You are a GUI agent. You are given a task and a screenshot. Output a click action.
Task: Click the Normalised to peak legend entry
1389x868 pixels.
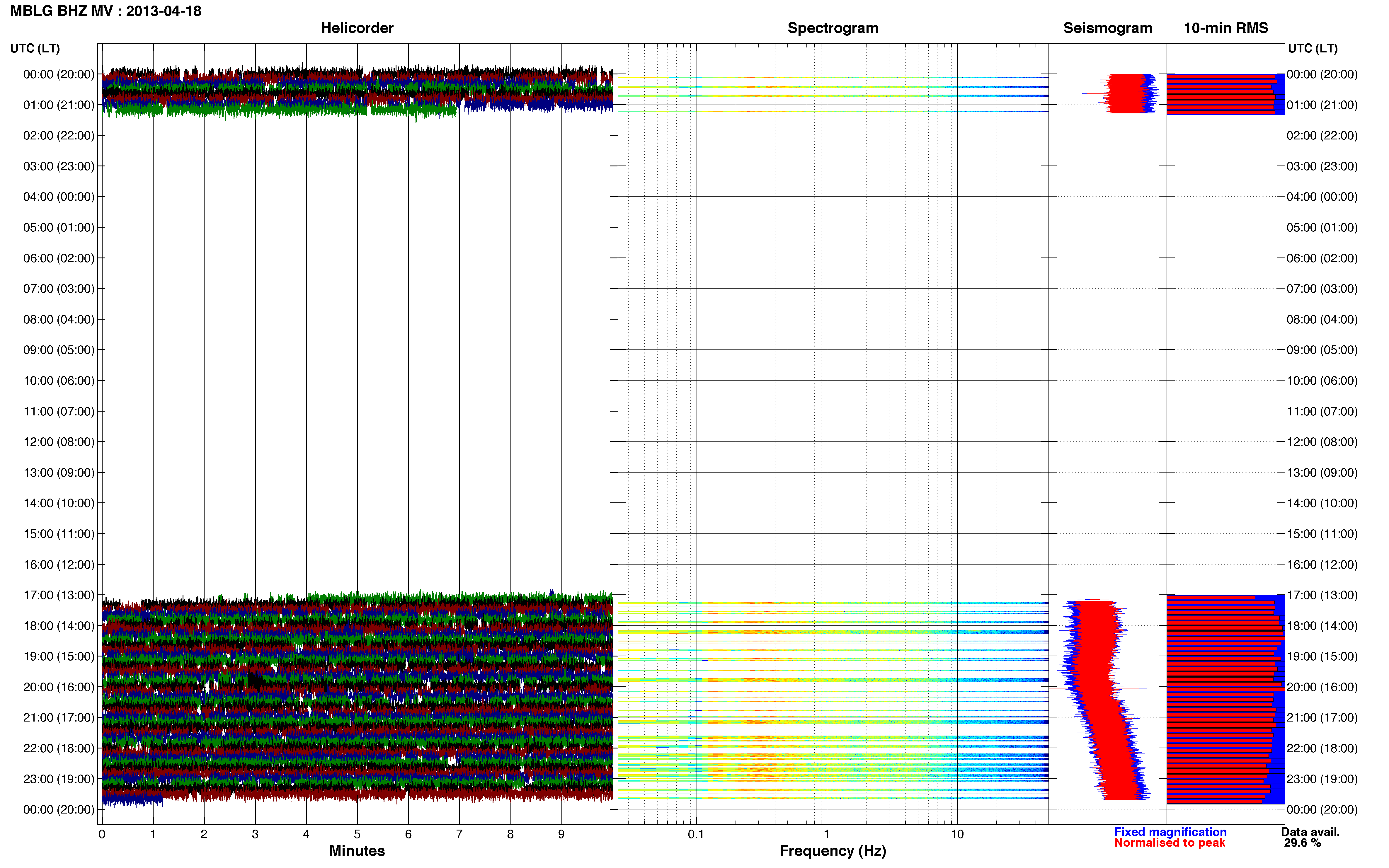click(1169, 843)
